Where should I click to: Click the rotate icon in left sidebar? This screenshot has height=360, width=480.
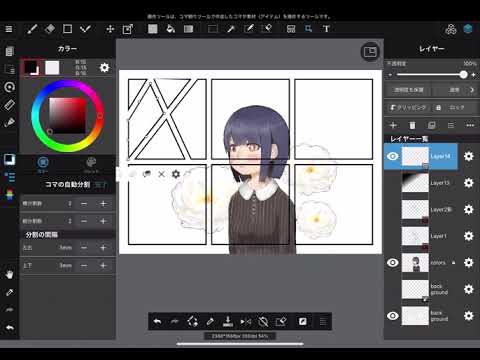[x=9, y=87]
